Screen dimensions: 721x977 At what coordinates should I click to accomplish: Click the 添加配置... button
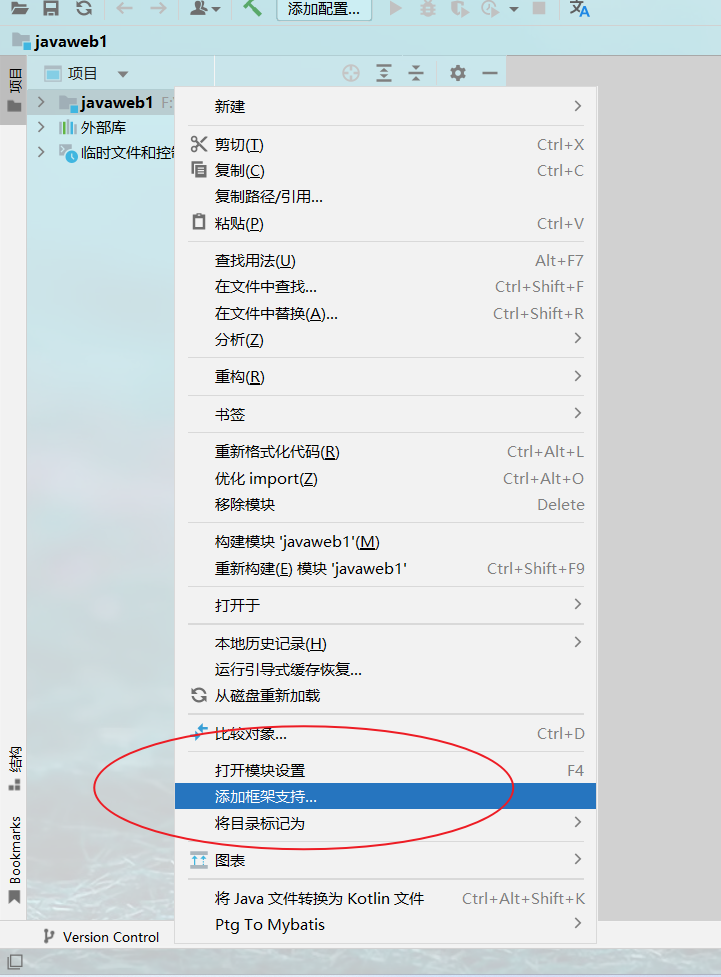[x=324, y=9]
